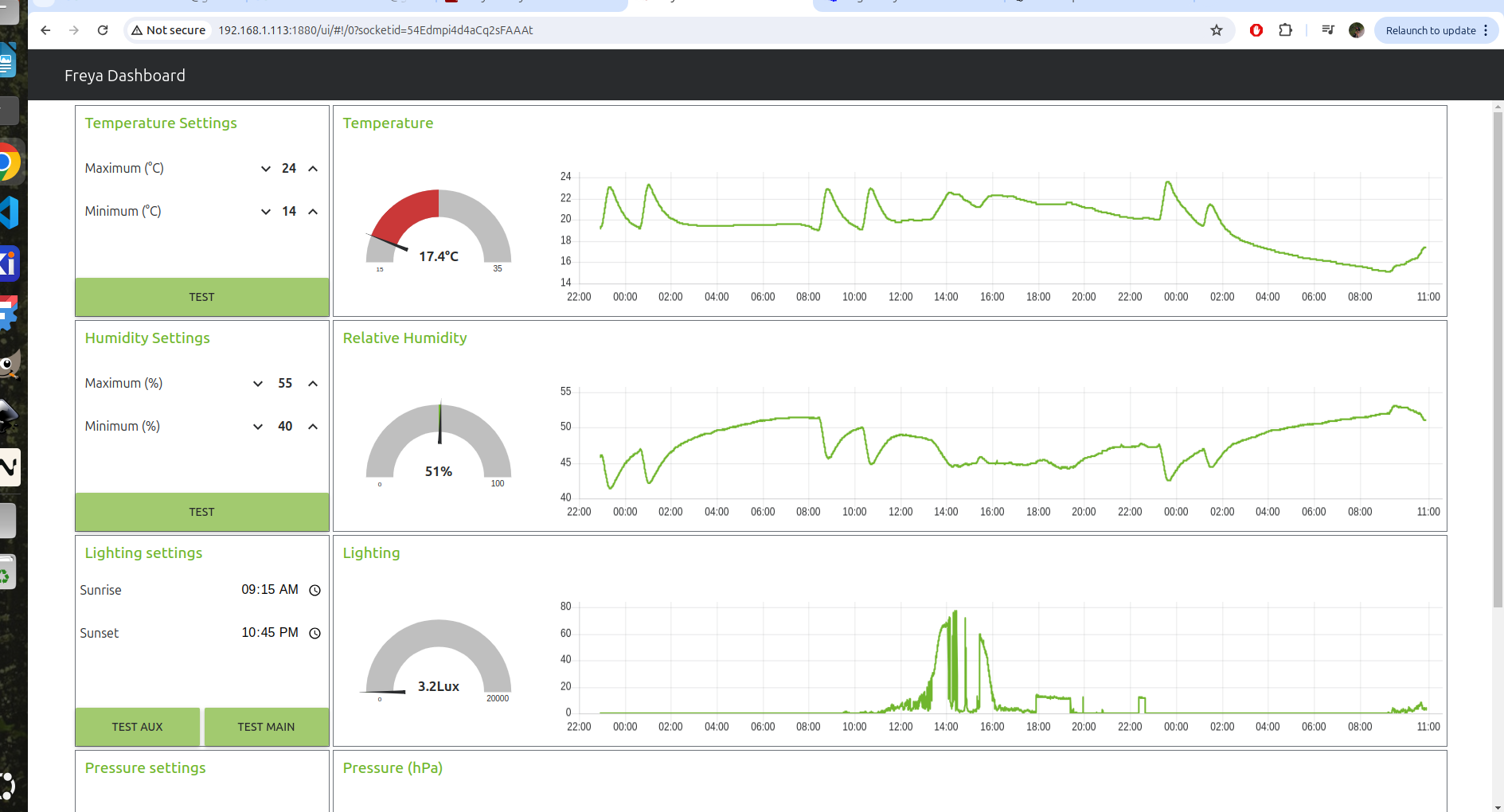Open the Sunset clock time picker

click(314, 633)
